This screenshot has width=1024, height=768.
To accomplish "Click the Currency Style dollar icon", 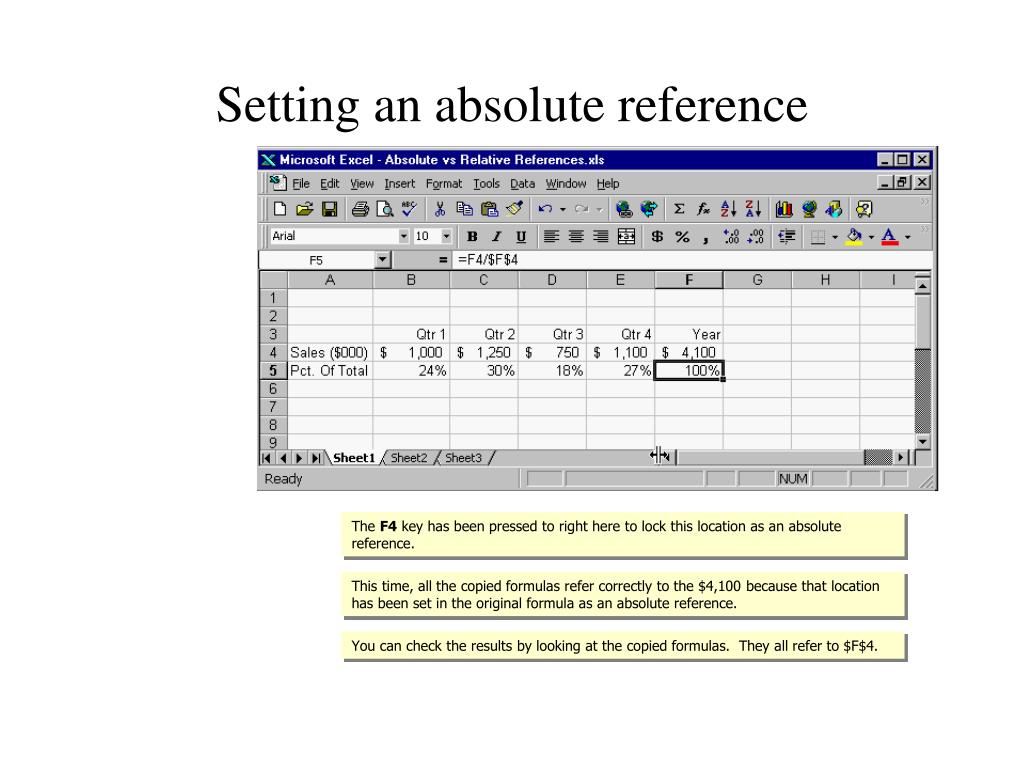I will 658,236.
